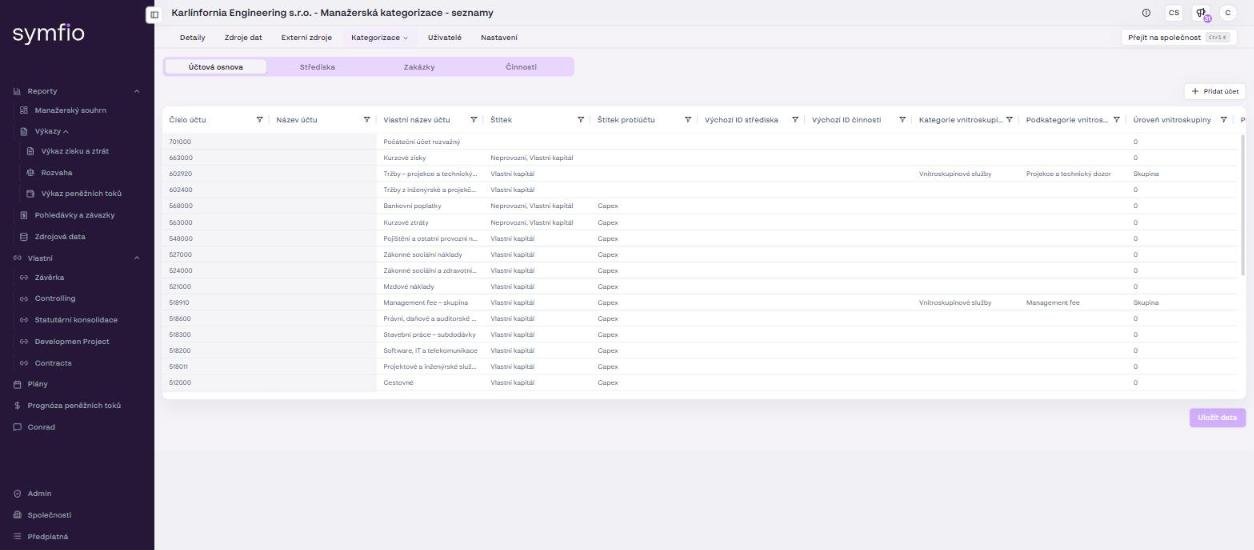
Task: Open the announcements megaphone icon
Action: click(x=1199, y=14)
